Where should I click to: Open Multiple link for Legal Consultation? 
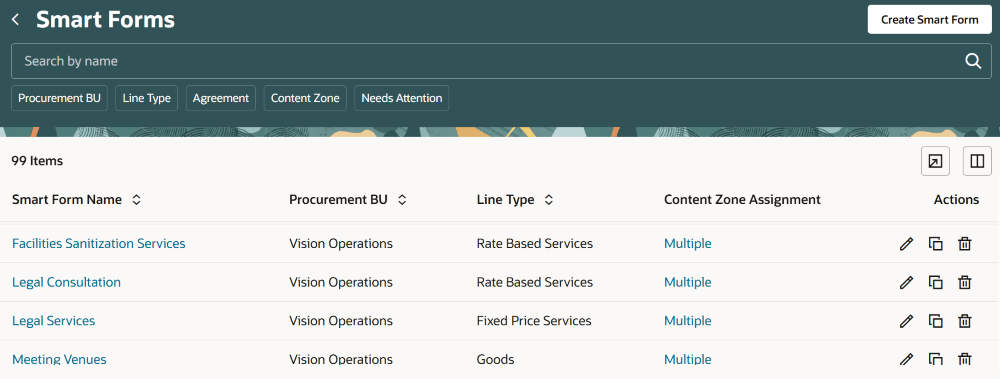coord(688,282)
